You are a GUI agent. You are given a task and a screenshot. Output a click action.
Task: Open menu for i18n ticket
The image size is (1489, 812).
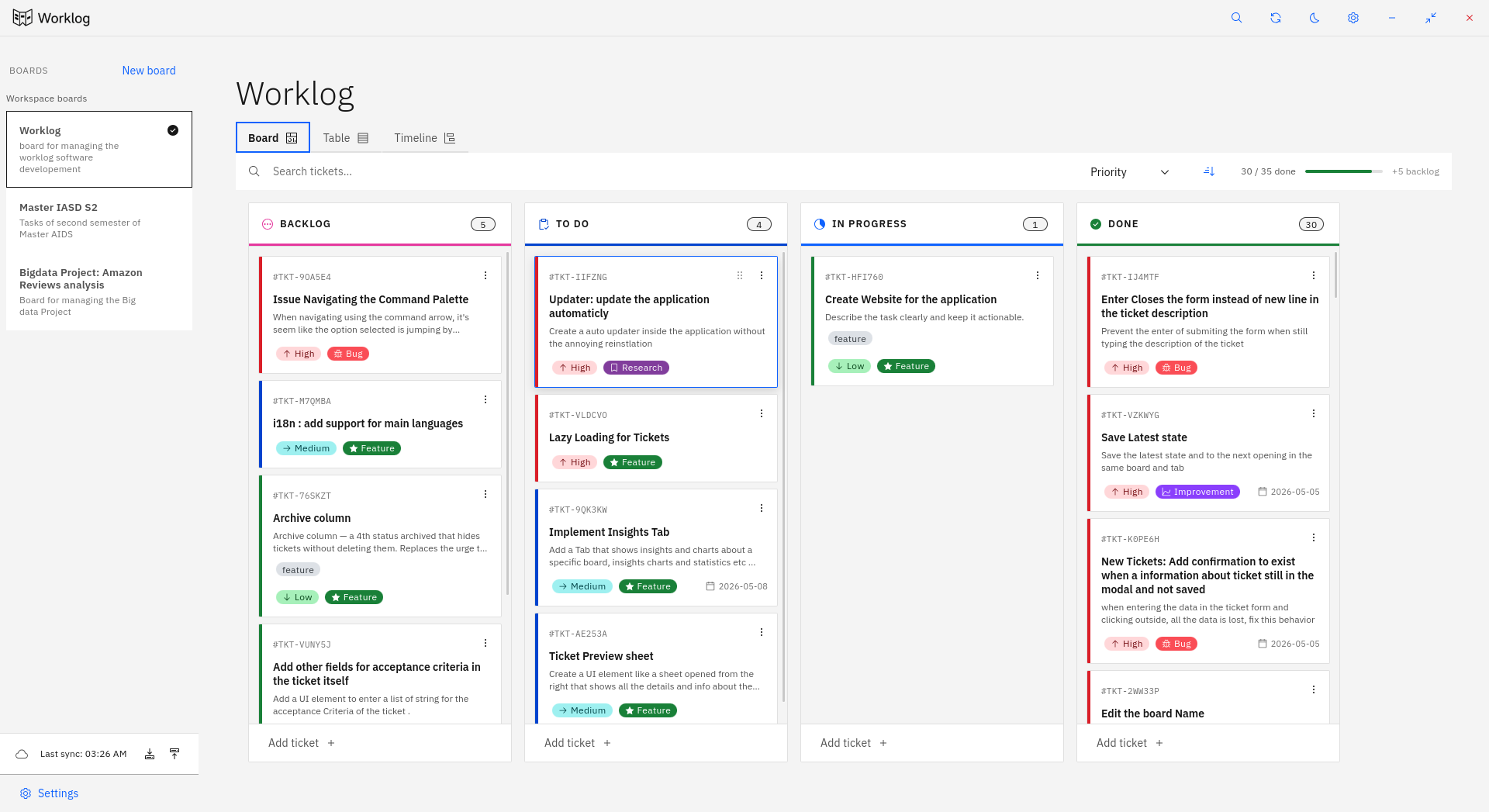pos(485,399)
